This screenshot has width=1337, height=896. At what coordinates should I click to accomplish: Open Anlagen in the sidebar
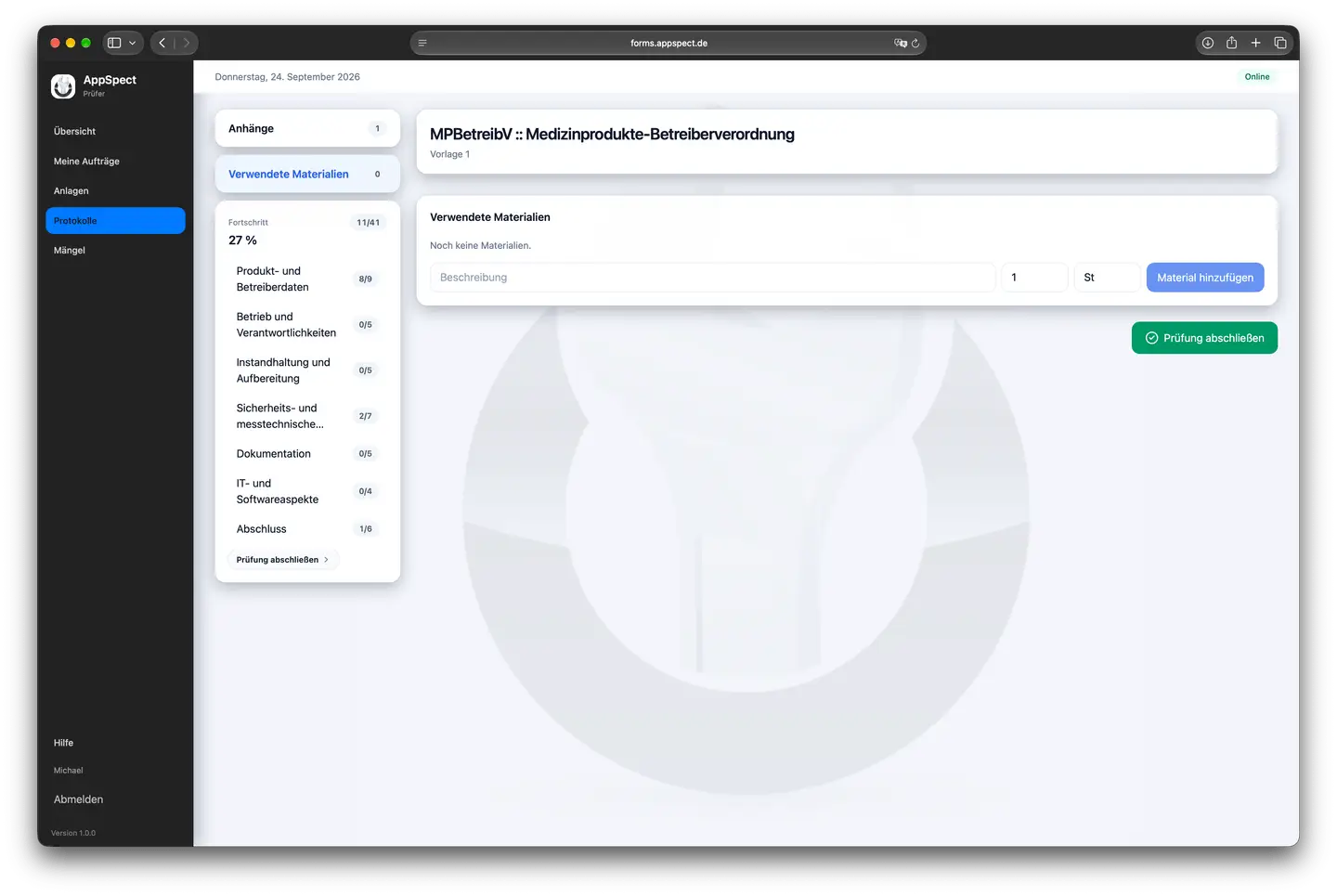115,191
